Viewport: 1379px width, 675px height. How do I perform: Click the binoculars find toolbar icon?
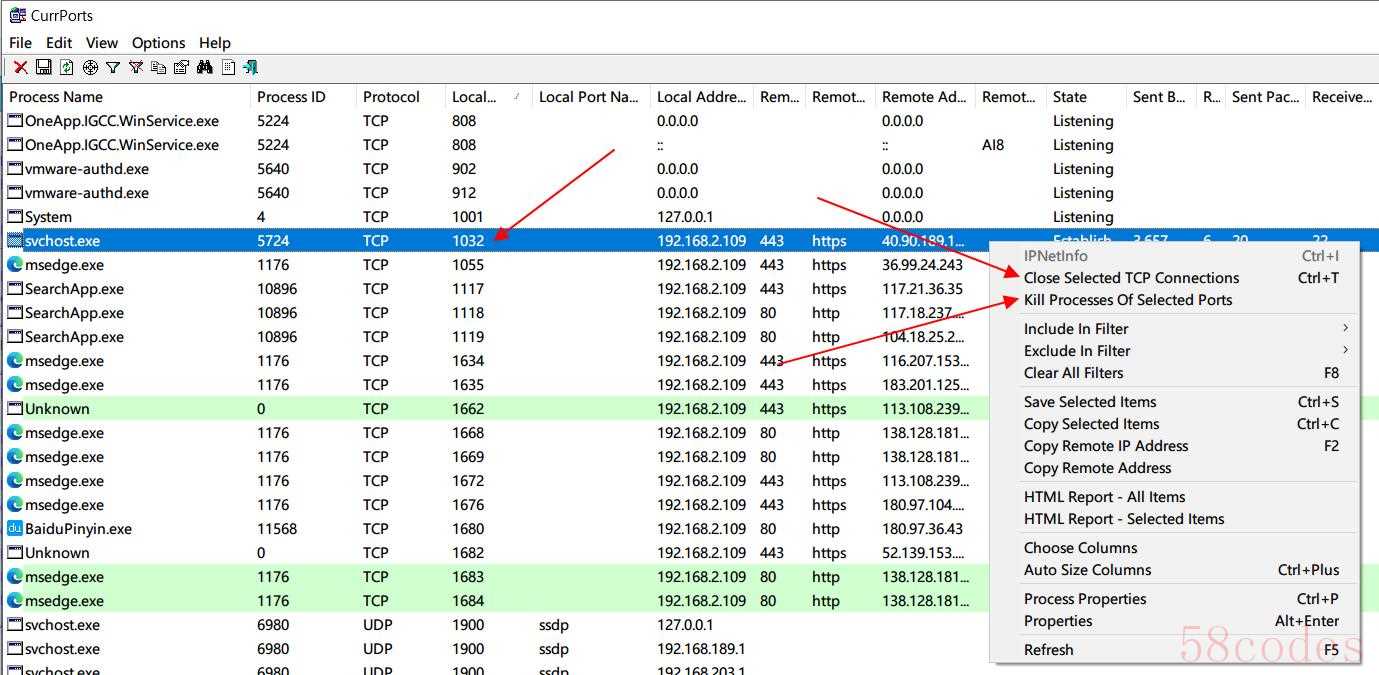205,67
